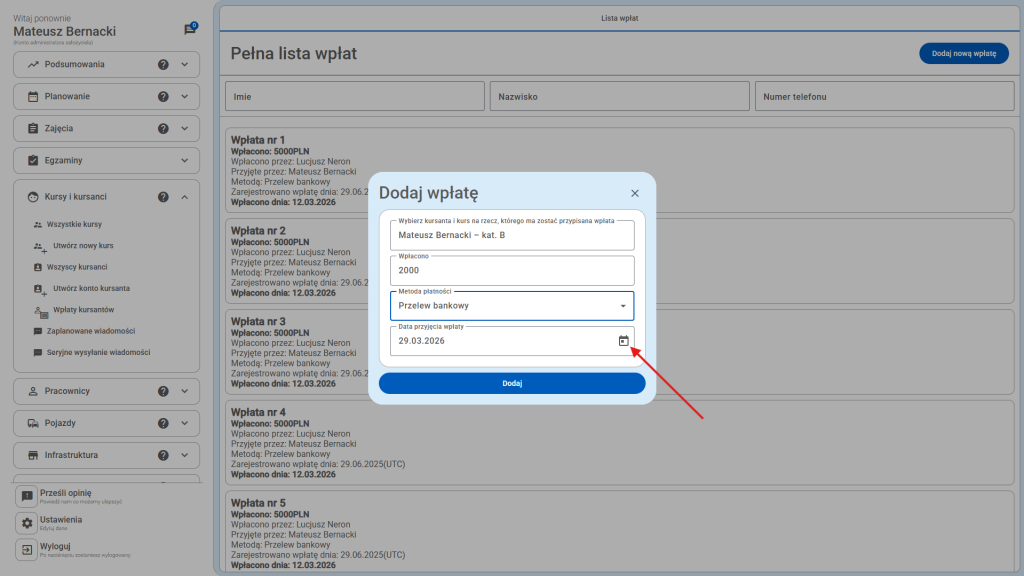
Task: Click help icon next to Planowanie
Action: (163, 97)
